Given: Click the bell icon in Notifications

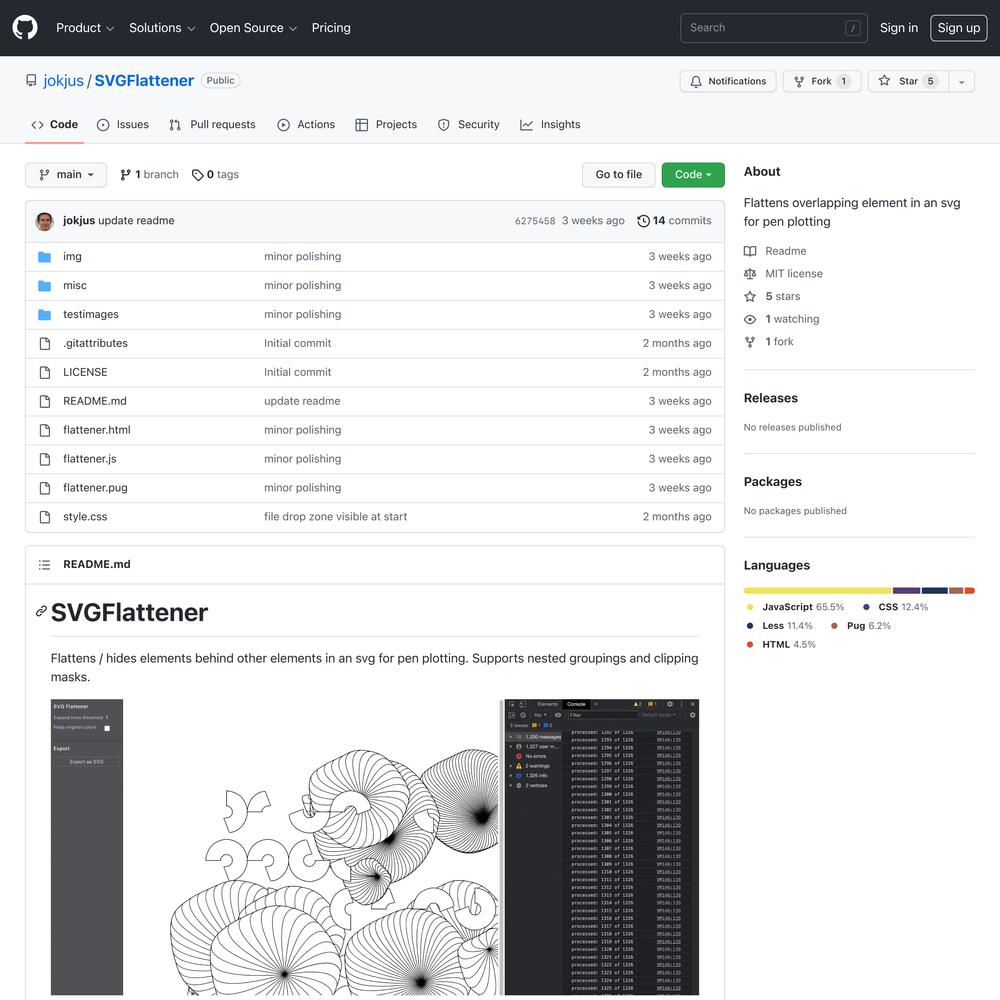Looking at the screenshot, I should click(696, 82).
